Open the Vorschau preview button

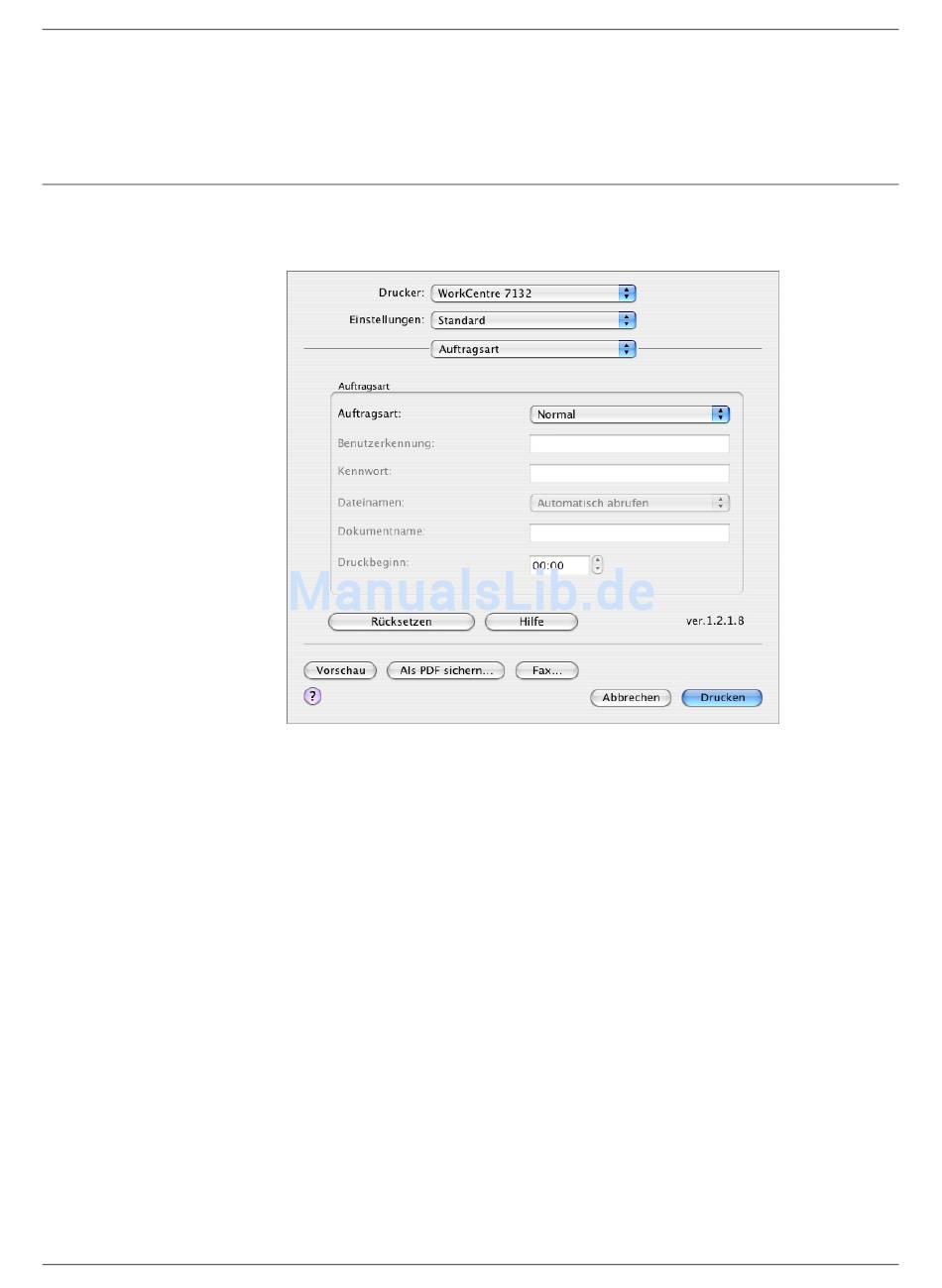(340, 671)
